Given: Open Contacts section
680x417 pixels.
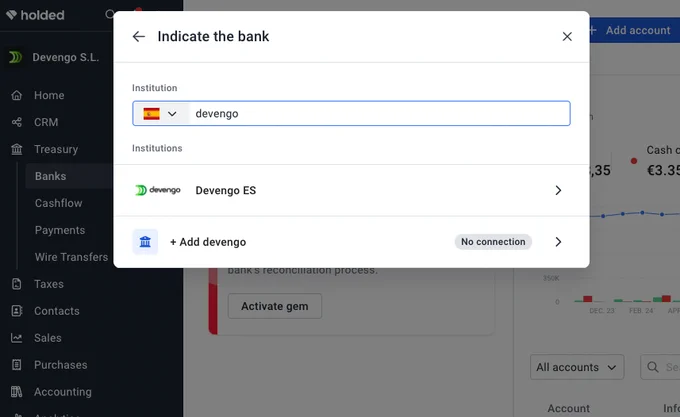Looking at the screenshot, I should (x=57, y=311).
